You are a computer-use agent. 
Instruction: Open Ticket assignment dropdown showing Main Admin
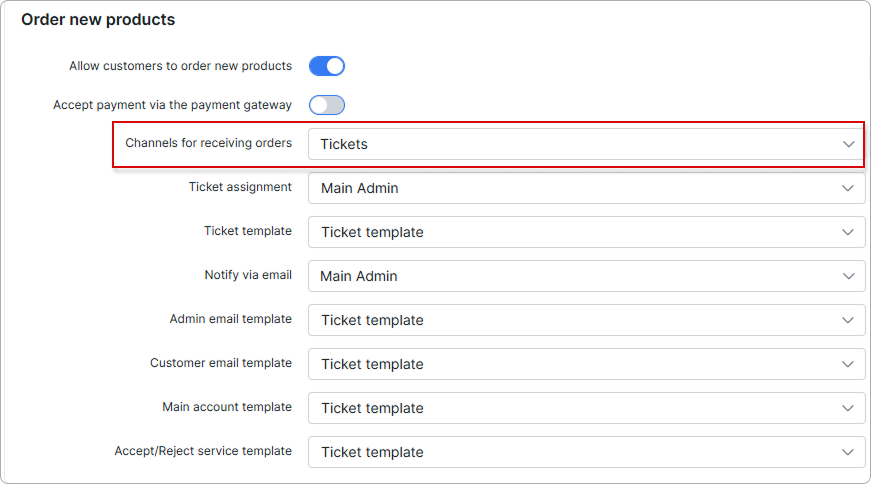pos(587,188)
